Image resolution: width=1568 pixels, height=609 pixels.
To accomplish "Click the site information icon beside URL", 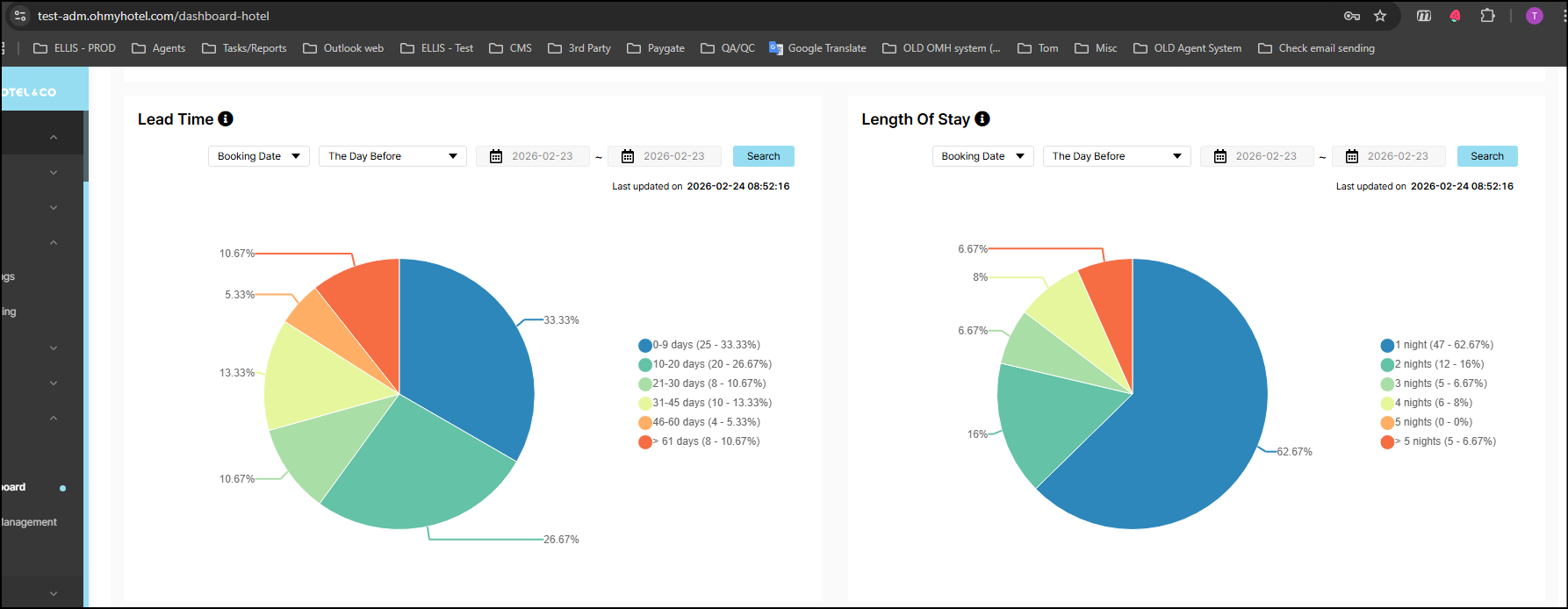I will pos(20,16).
